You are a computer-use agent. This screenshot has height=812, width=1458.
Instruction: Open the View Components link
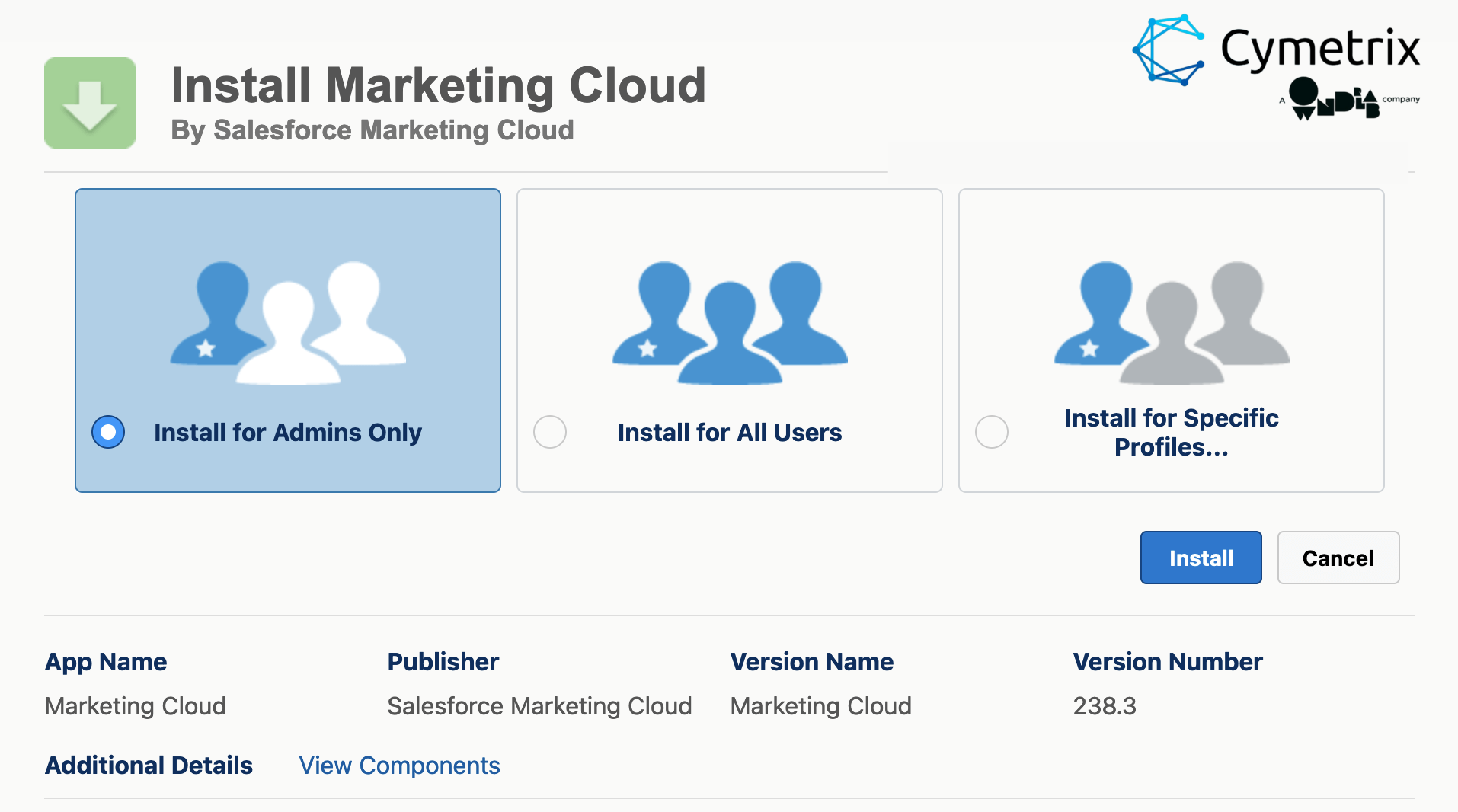(x=399, y=766)
